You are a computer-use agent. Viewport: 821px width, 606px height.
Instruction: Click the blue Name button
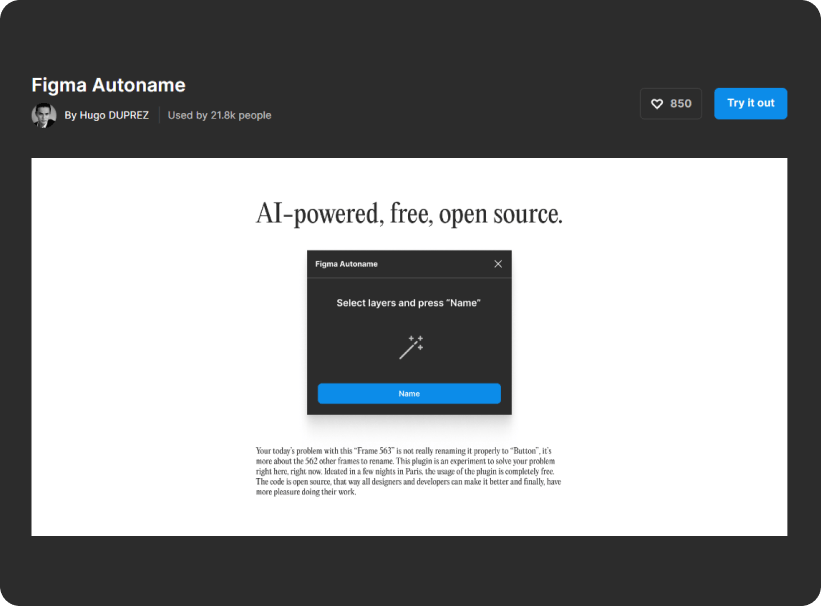tap(409, 393)
